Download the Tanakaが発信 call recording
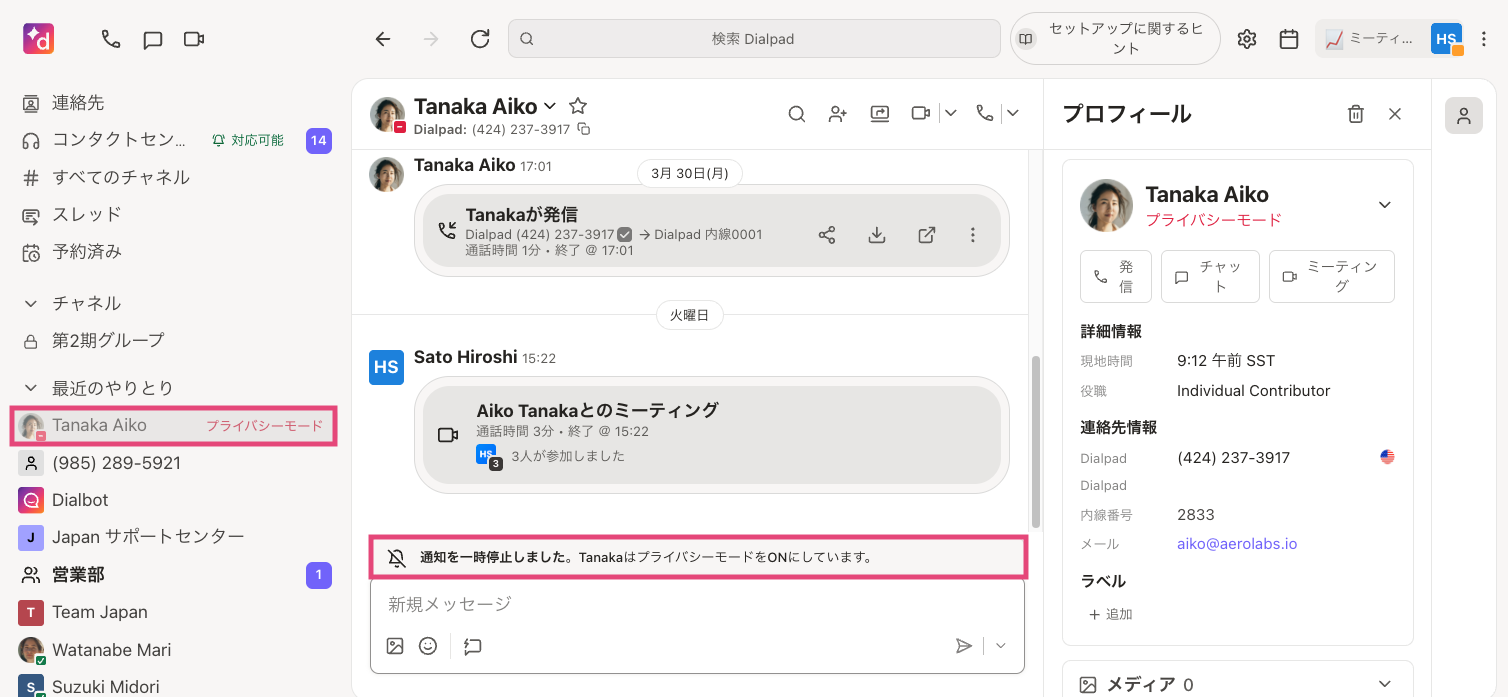Image resolution: width=1508 pixels, height=697 pixels. (877, 235)
